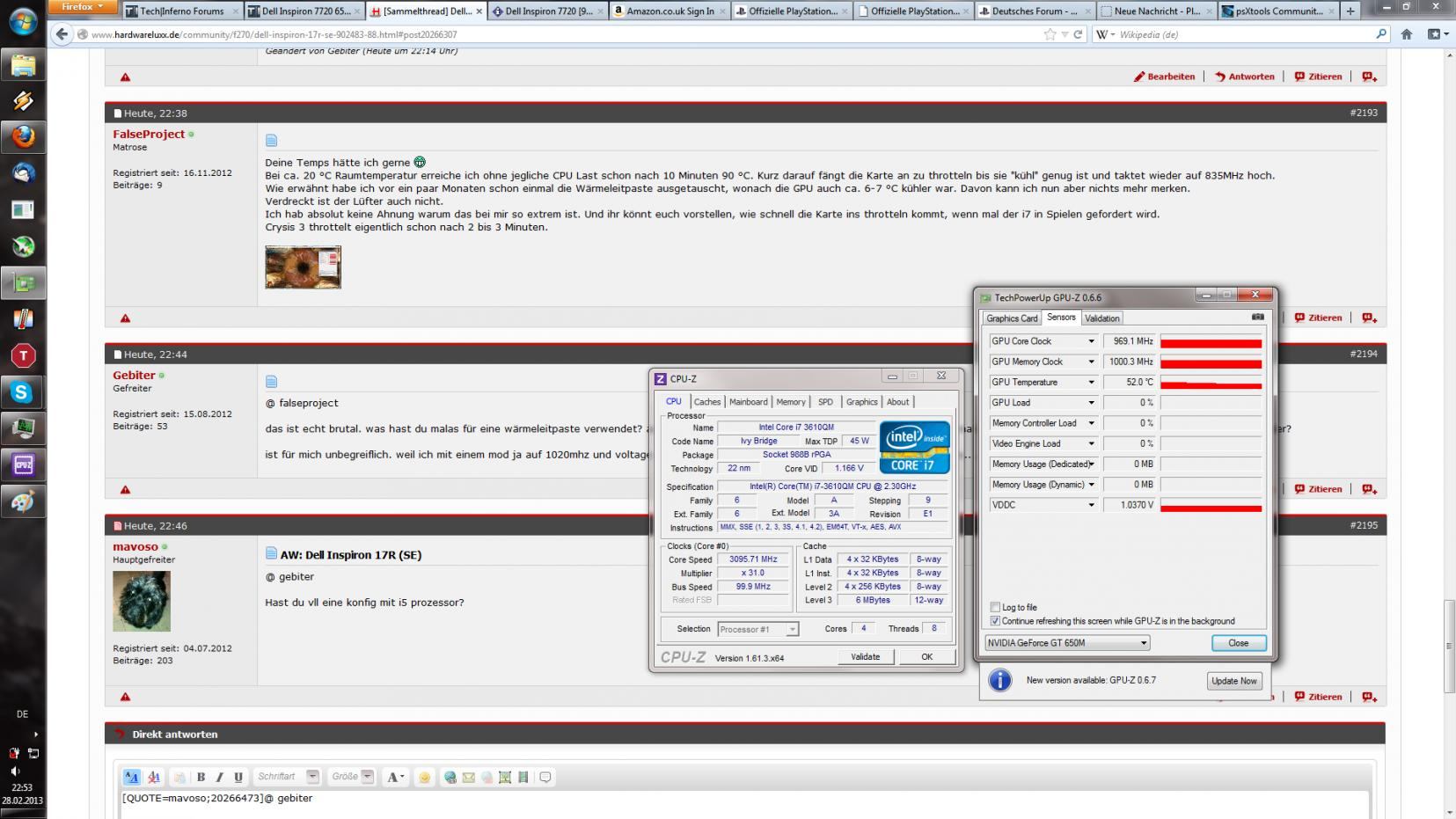
Task: Reload the page in Firefox
Action: (x=1078, y=34)
